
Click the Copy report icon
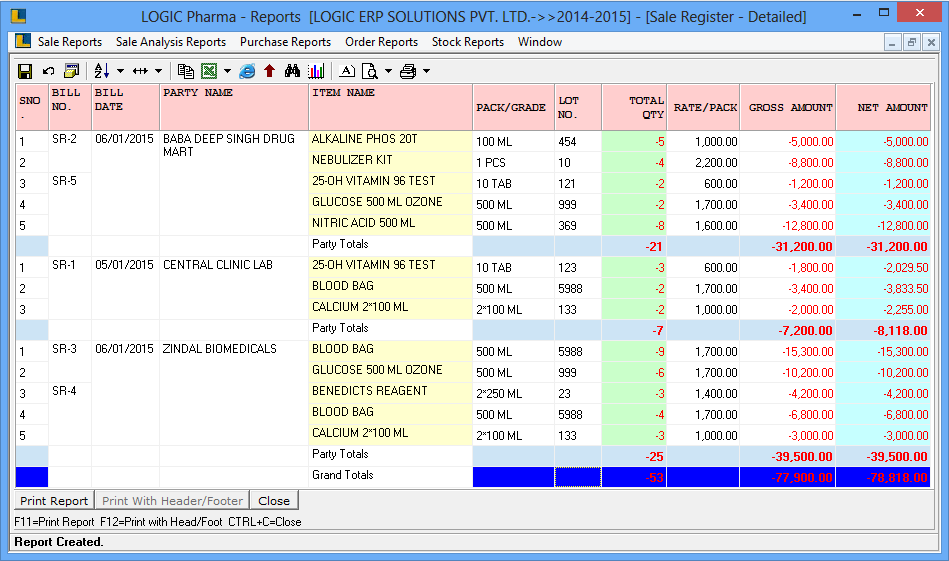point(186,71)
